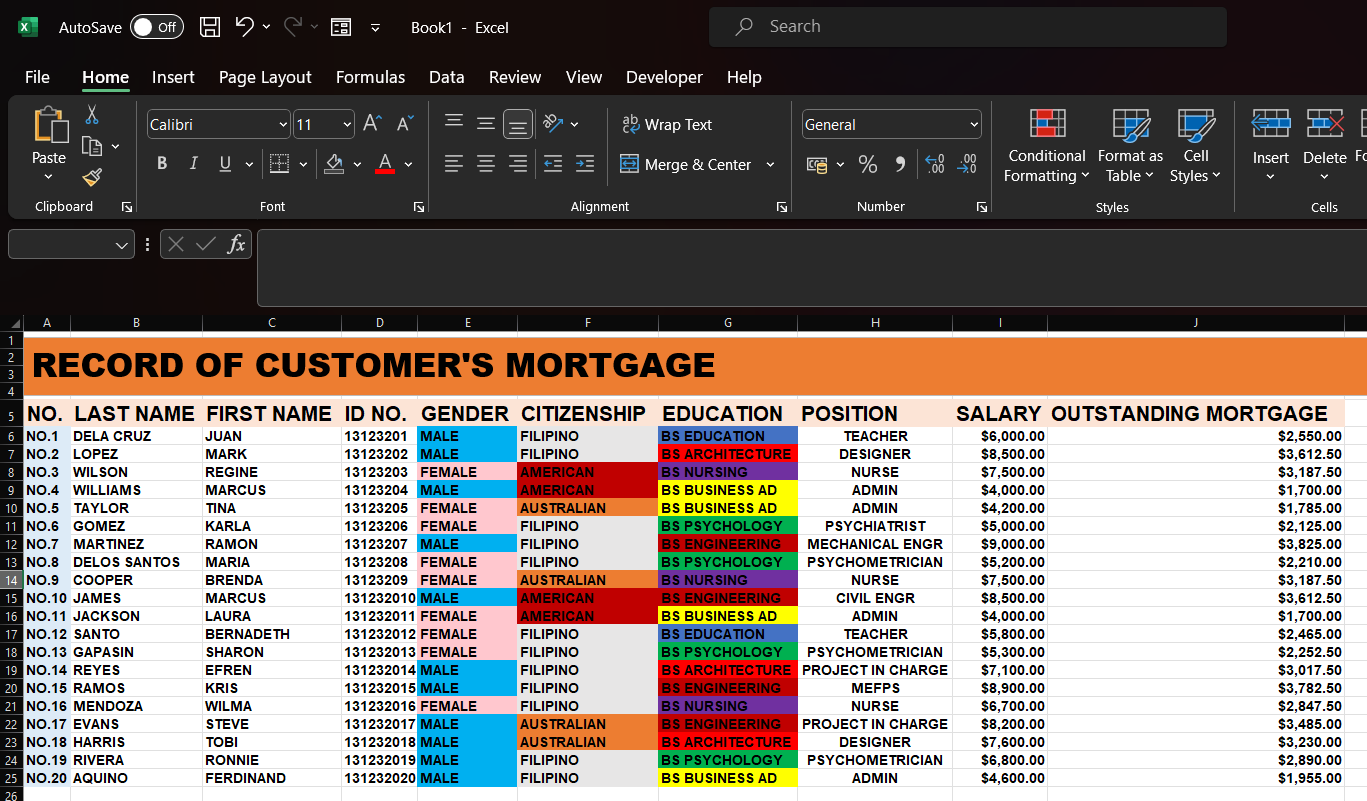Click Center horizontal alignment icon

(486, 164)
